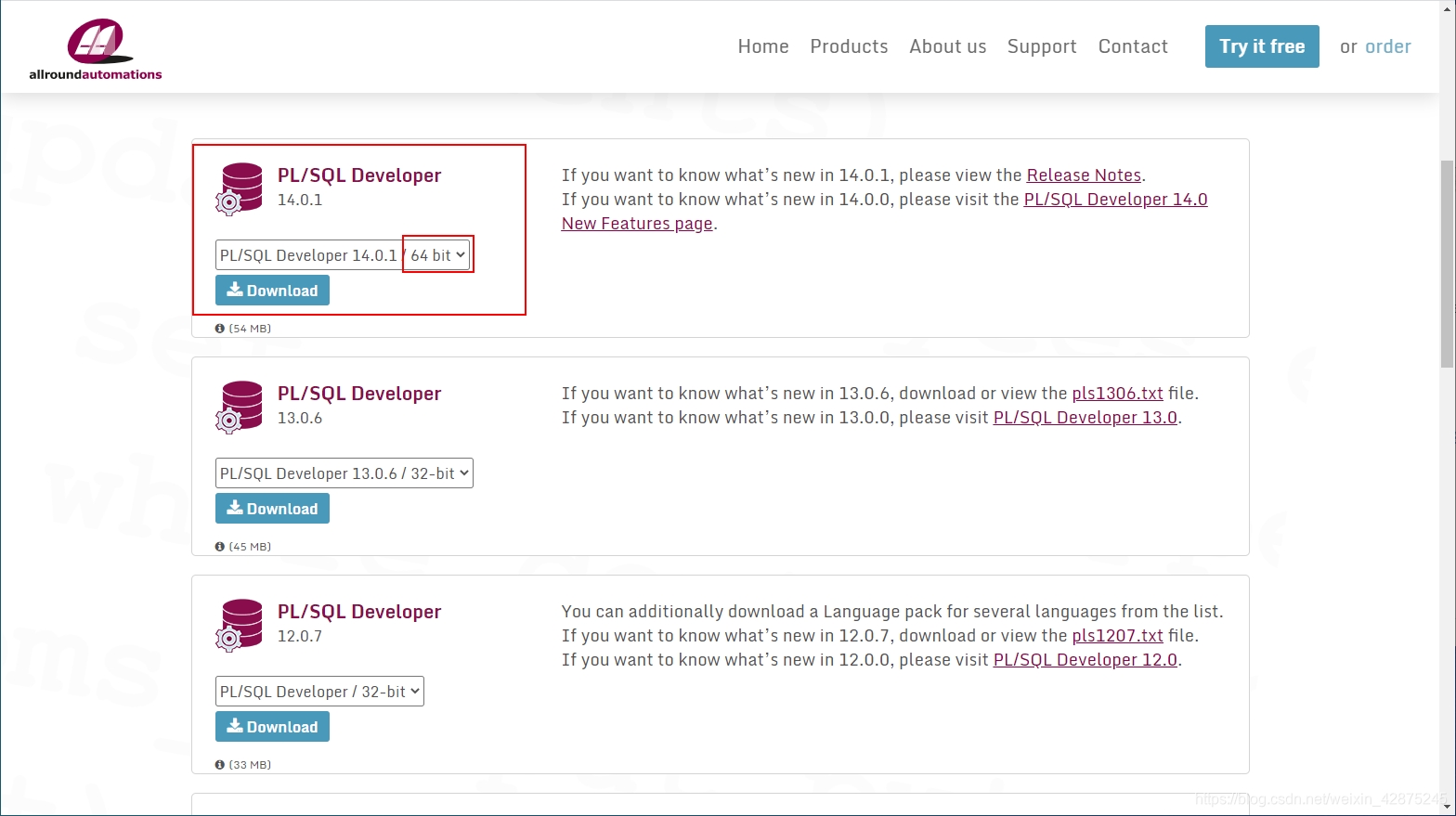Click the PL/SQL Developer 13.0.6 heading

[x=359, y=394]
